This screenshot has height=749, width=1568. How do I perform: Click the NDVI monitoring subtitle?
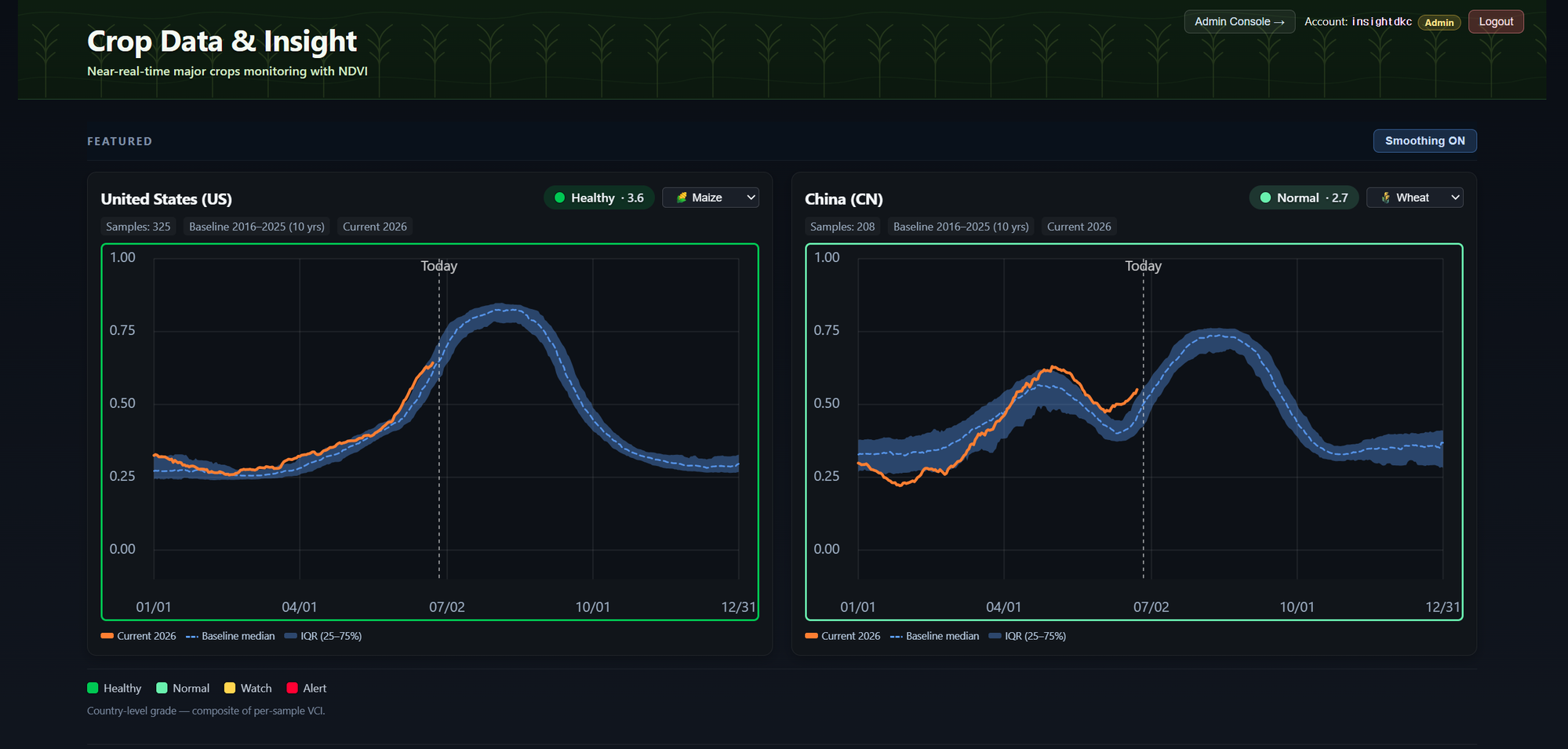pyautogui.click(x=227, y=71)
